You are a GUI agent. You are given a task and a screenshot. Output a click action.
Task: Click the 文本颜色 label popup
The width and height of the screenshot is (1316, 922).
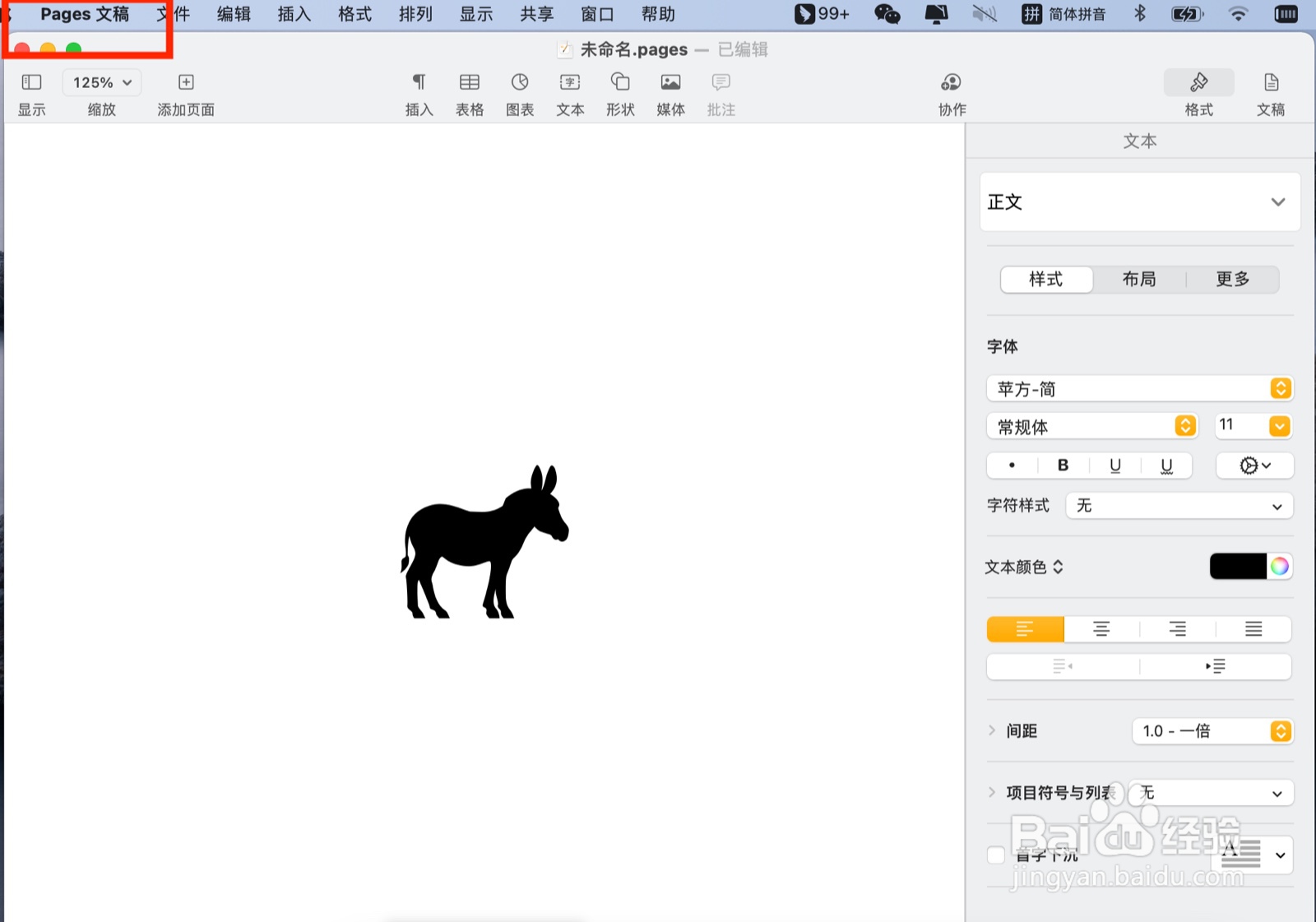pyautogui.click(x=1024, y=567)
